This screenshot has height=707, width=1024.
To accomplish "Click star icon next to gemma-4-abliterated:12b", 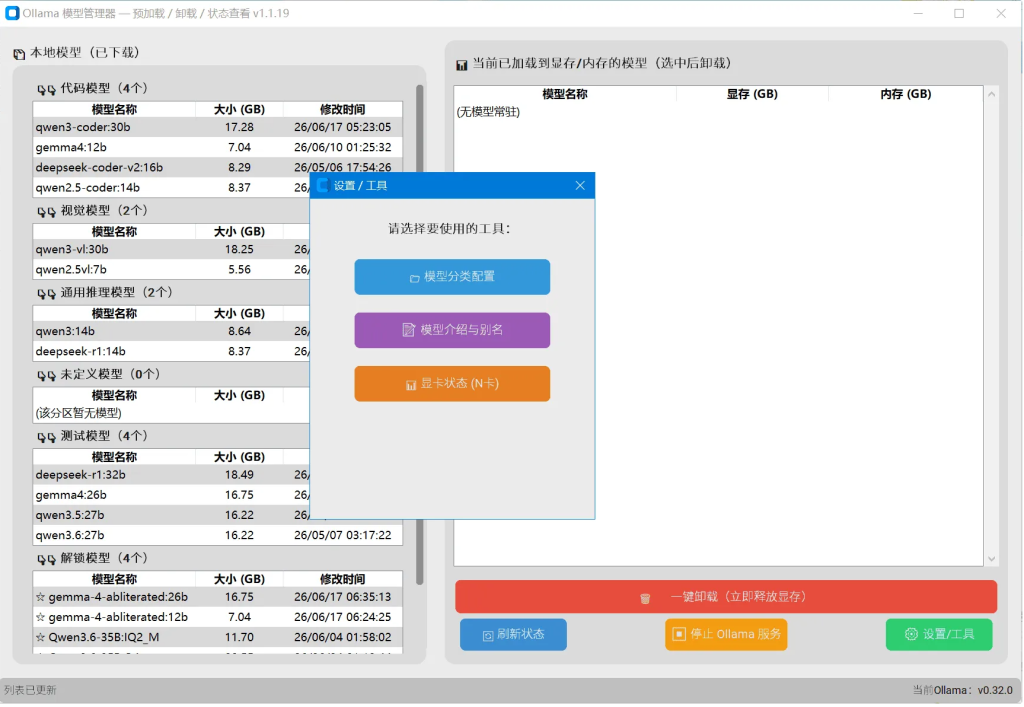I will click(40, 617).
